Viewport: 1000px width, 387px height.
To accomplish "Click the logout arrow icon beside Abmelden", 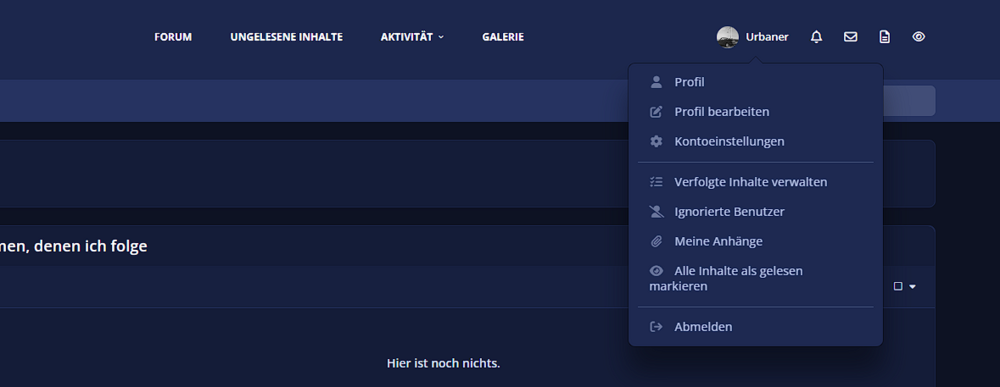I will tap(656, 326).
